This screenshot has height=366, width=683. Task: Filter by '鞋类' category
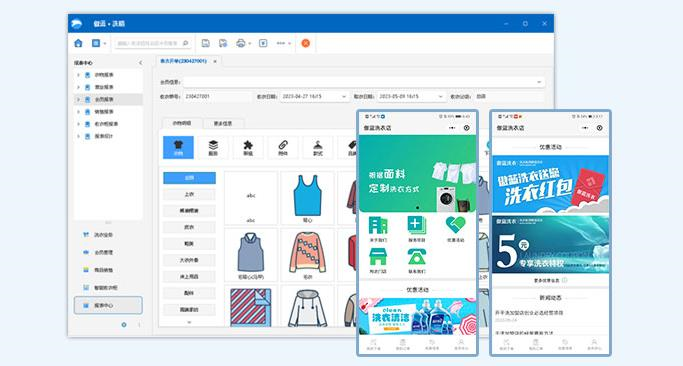point(189,244)
